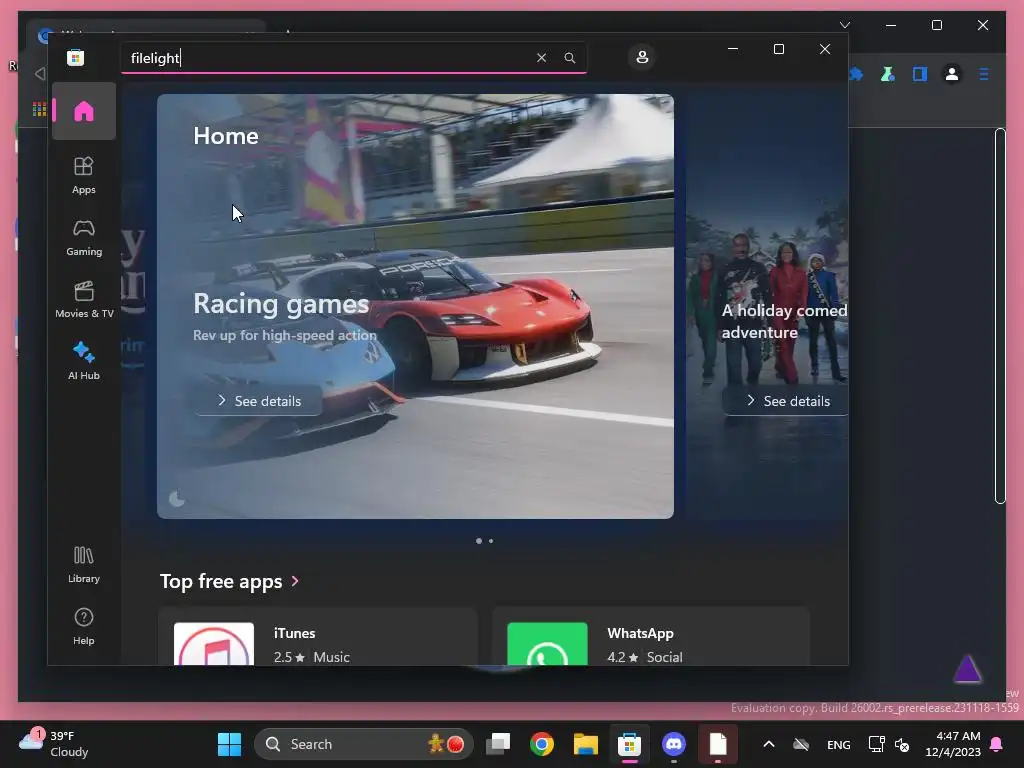Go to the Gaming section

84,237
